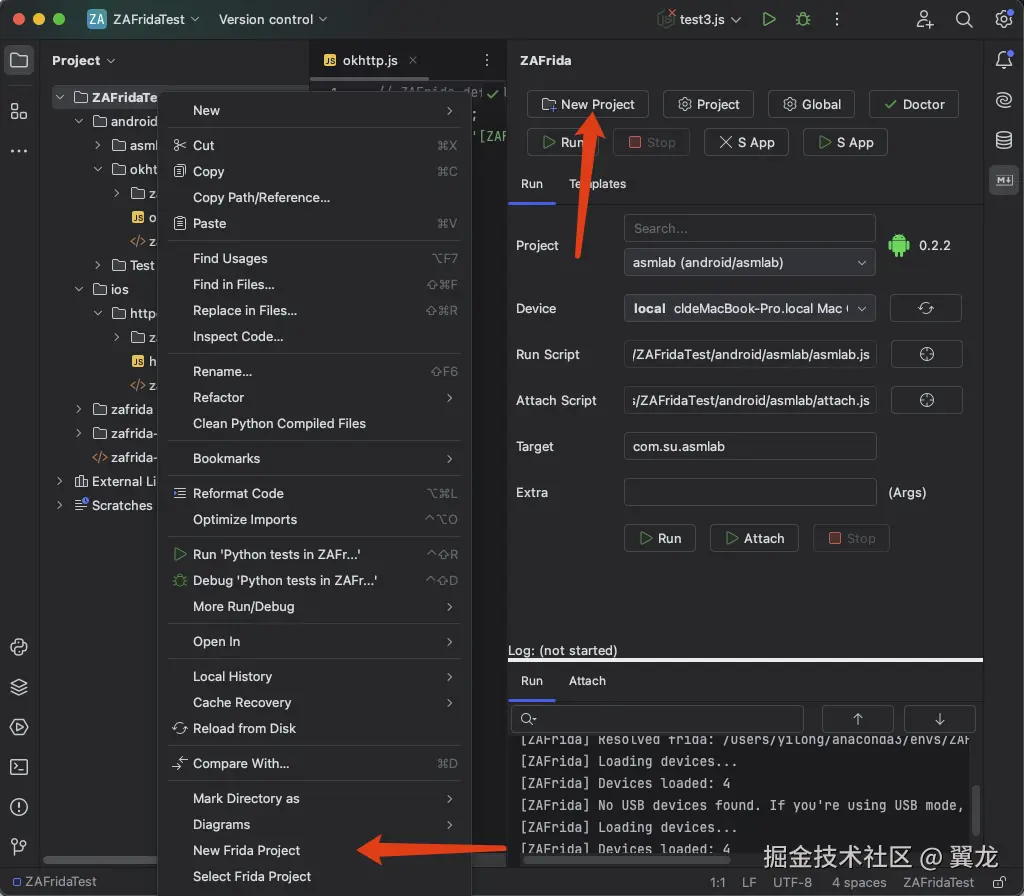Close the okhttp.js editor tab
The height and width of the screenshot is (896, 1024).
(x=413, y=60)
